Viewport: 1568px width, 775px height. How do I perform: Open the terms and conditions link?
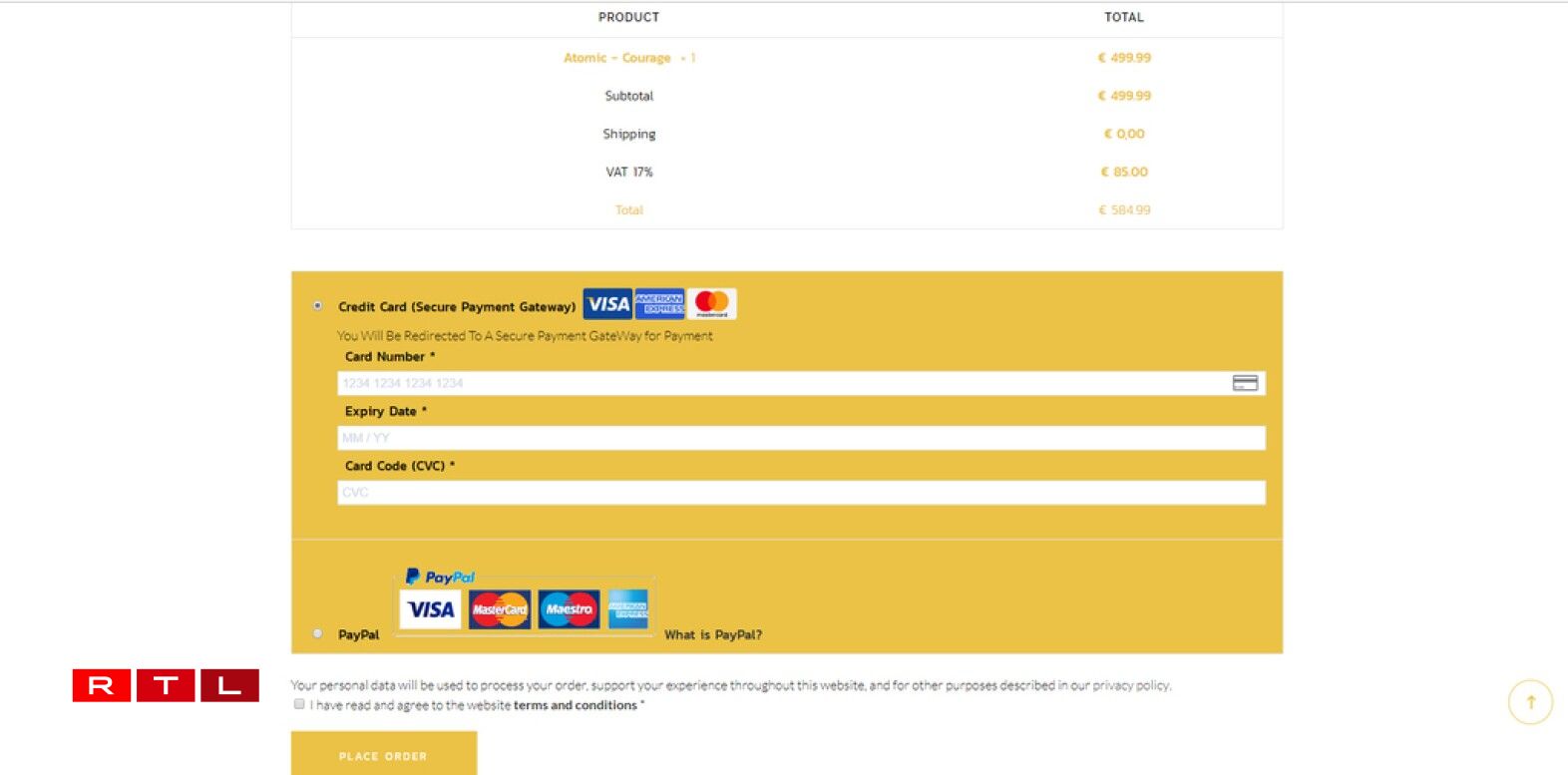pyautogui.click(x=575, y=705)
